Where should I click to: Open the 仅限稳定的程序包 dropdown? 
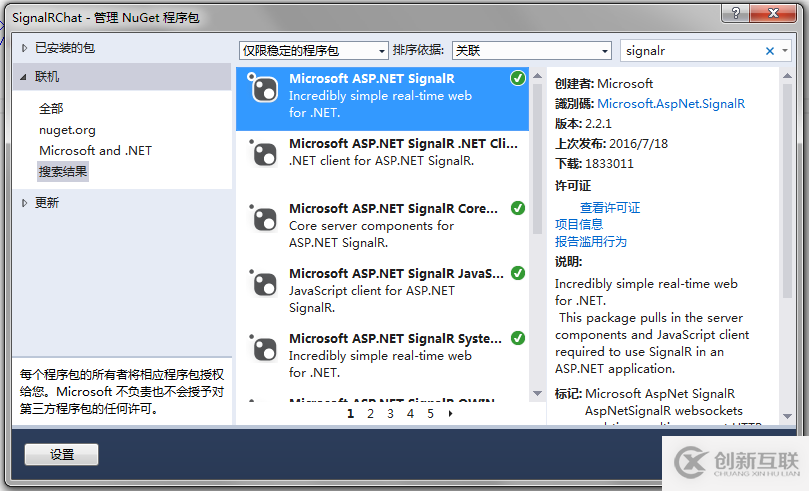click(x=314, y=51)
